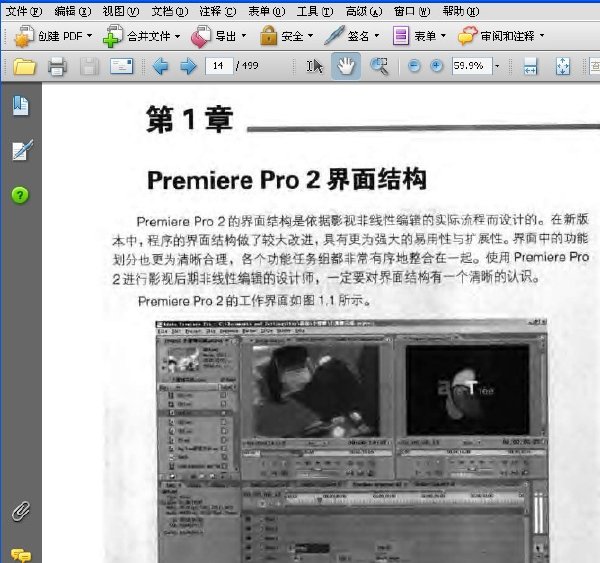Viewport: 600px width, 563px height.
Task: Click the 表单 toolbar icon
Action: point(401,36)
